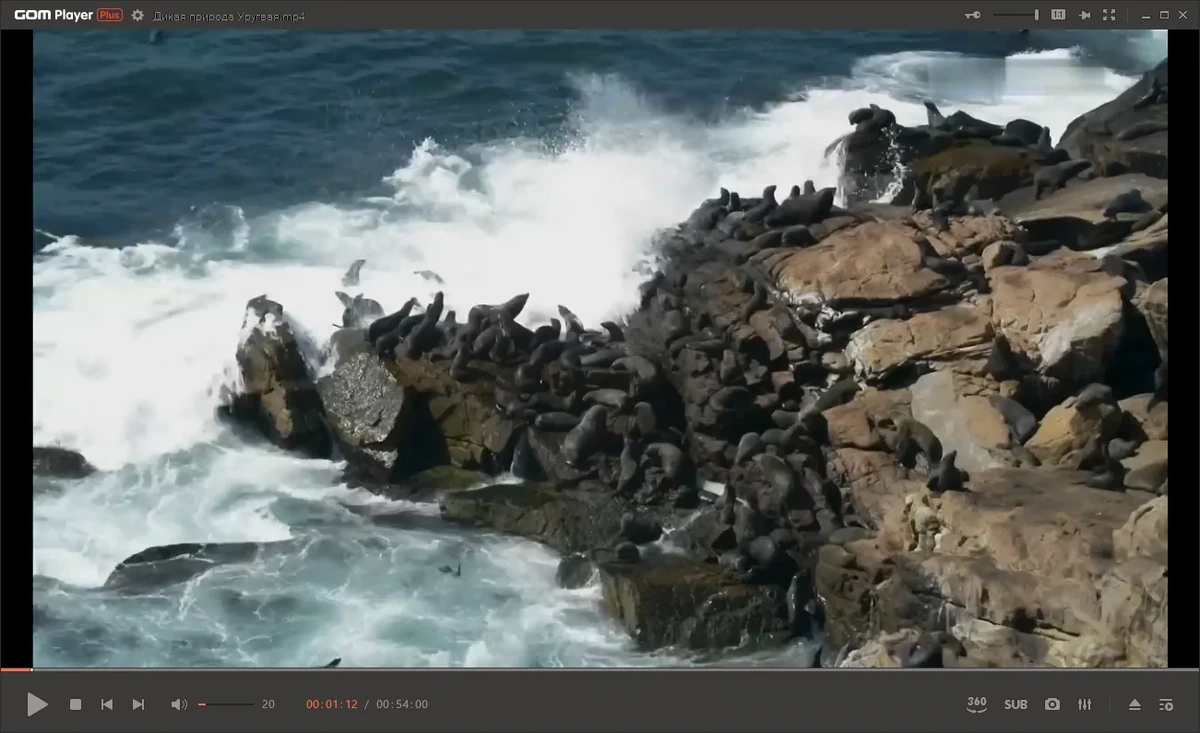Click the key lock icon in title bar

(x=972, y=15)
